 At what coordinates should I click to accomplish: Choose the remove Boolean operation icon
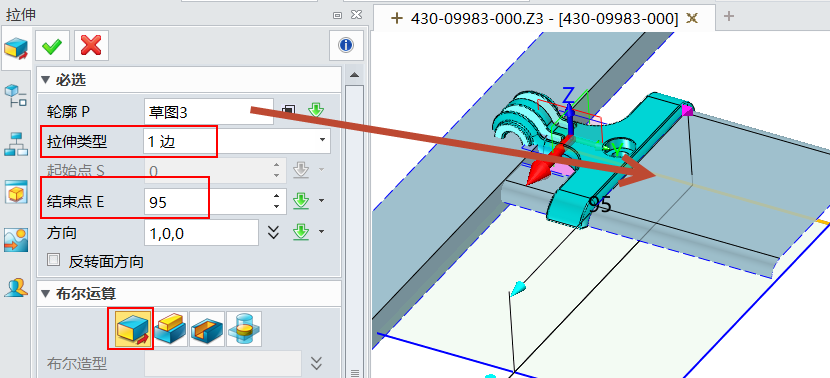(208, 329)
